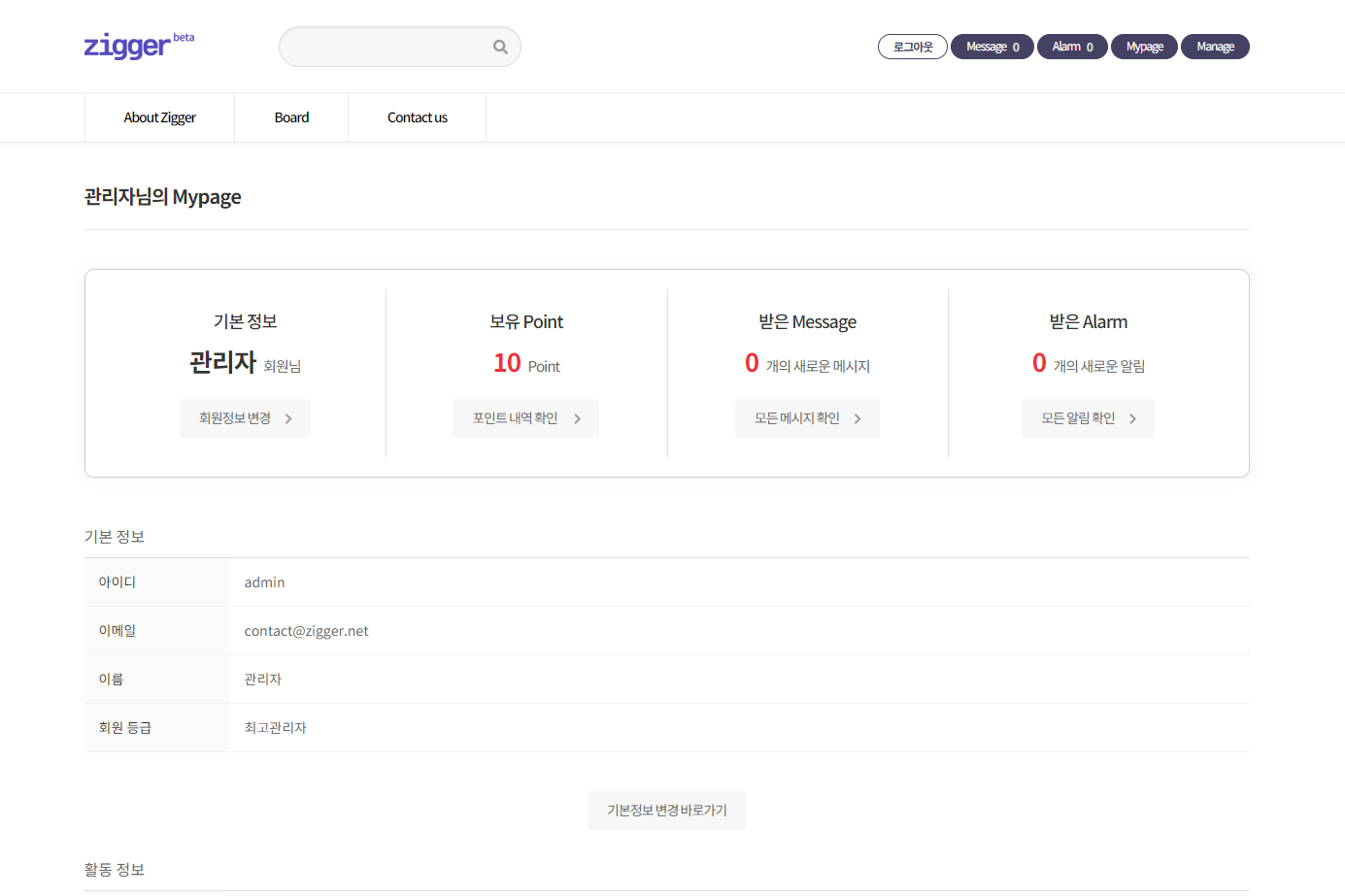Open Alarm button in header
1345x896 pixels.
tap(1072, 47)
